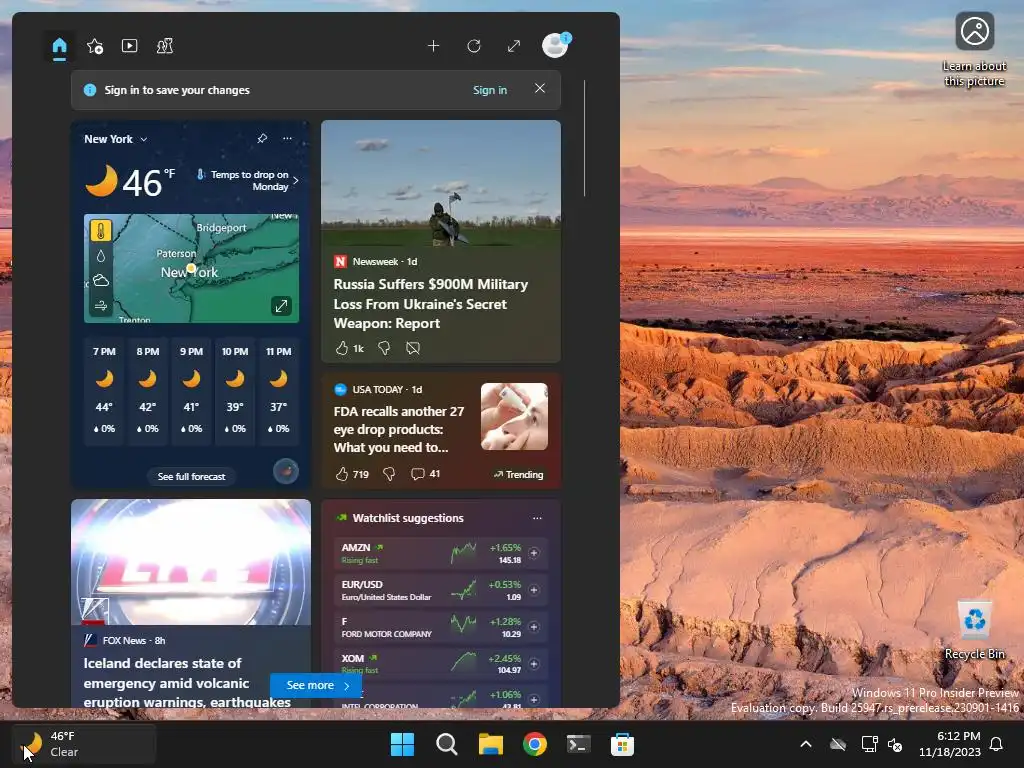Add XOM to watchlist
The image size is (1024, 768).
[x=534, y=664]
